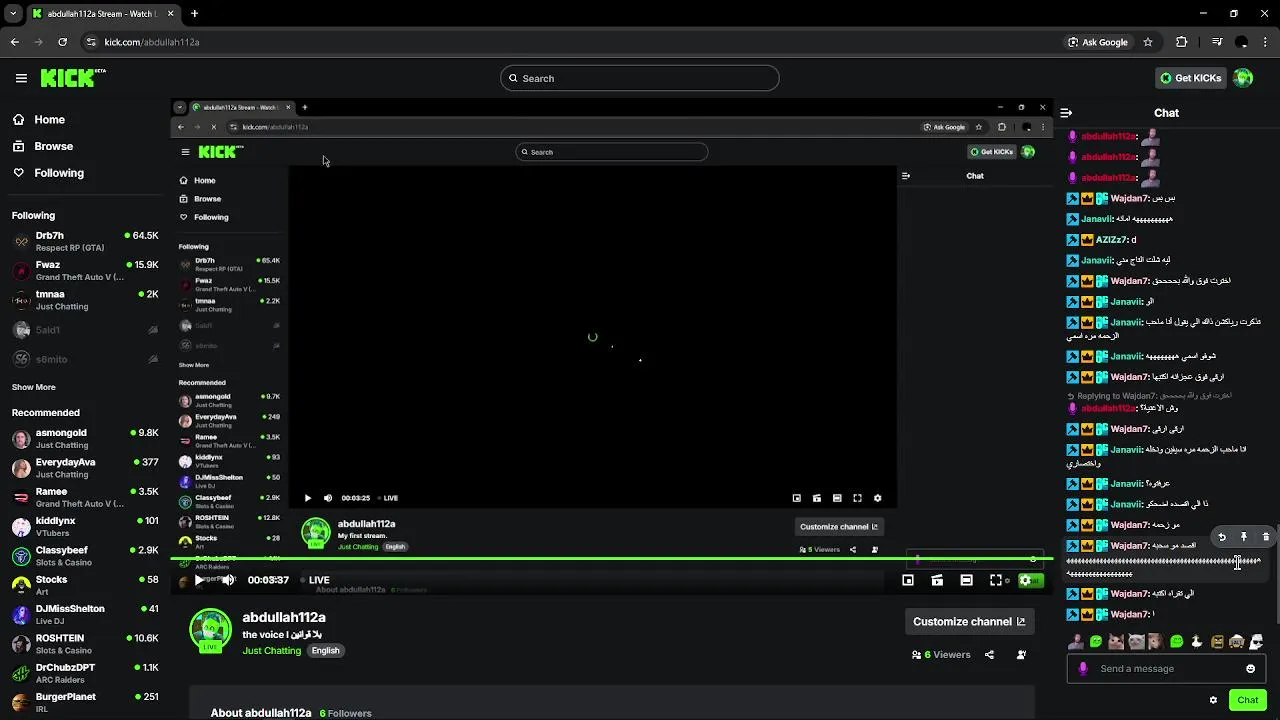Delete the hovered Wajdan7 chat message

(x=1266, y=537)
